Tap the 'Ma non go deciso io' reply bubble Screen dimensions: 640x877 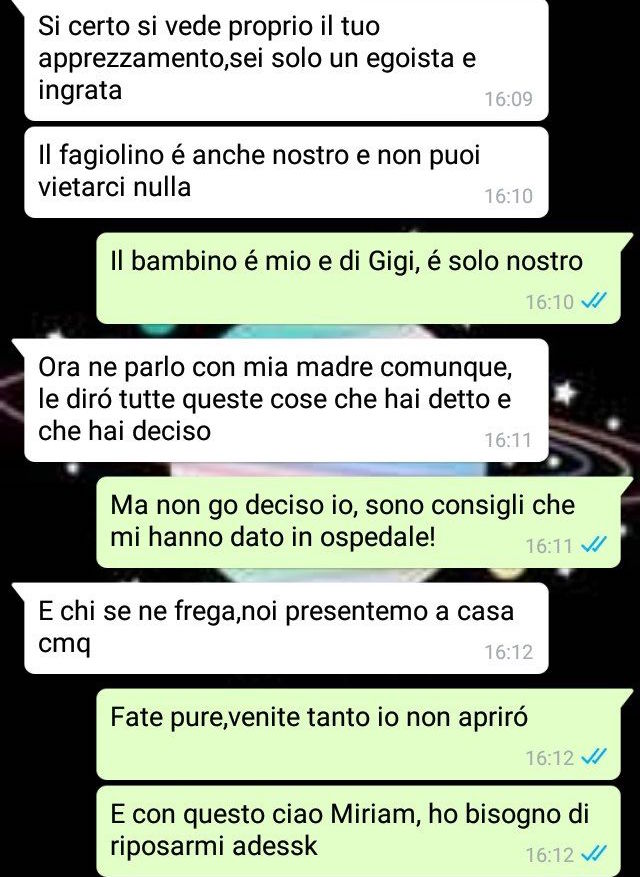(358, 522)
